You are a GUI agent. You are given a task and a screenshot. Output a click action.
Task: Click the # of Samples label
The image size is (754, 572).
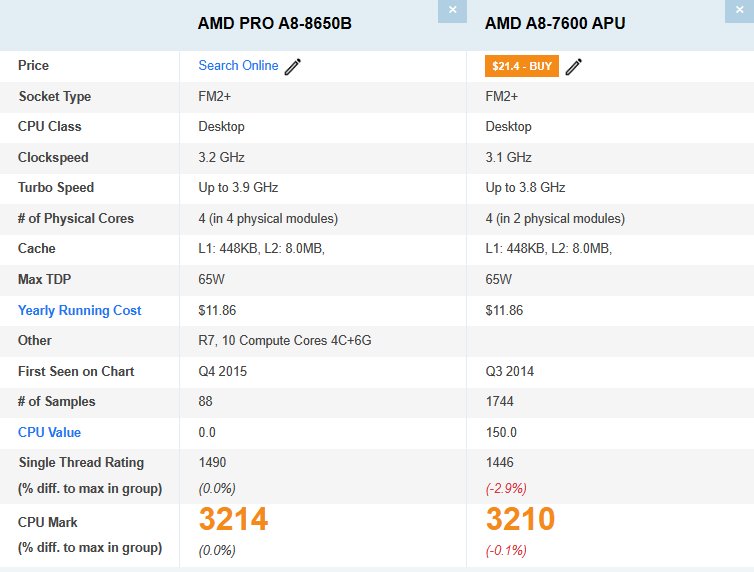[x=56, y=401]
